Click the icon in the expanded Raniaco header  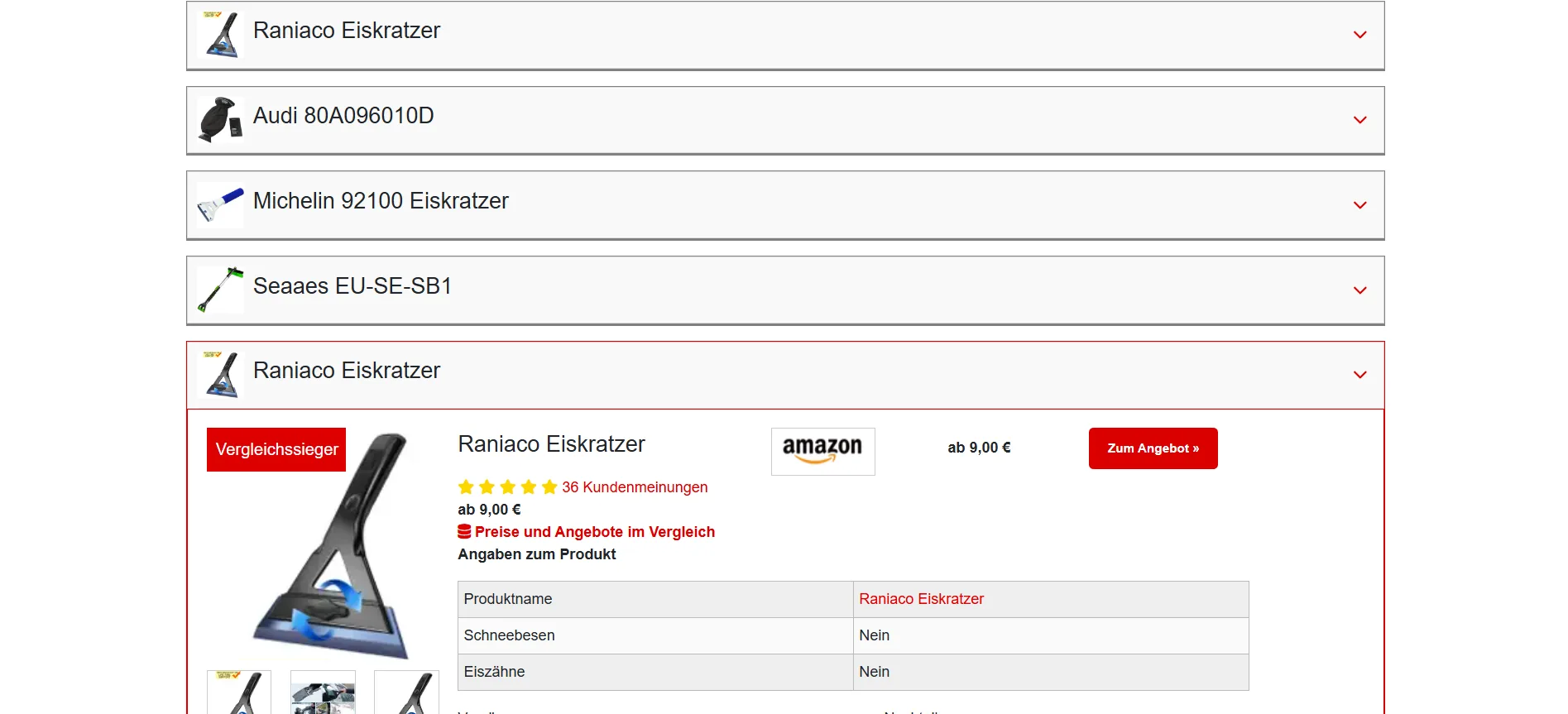[x=220, y=375]
